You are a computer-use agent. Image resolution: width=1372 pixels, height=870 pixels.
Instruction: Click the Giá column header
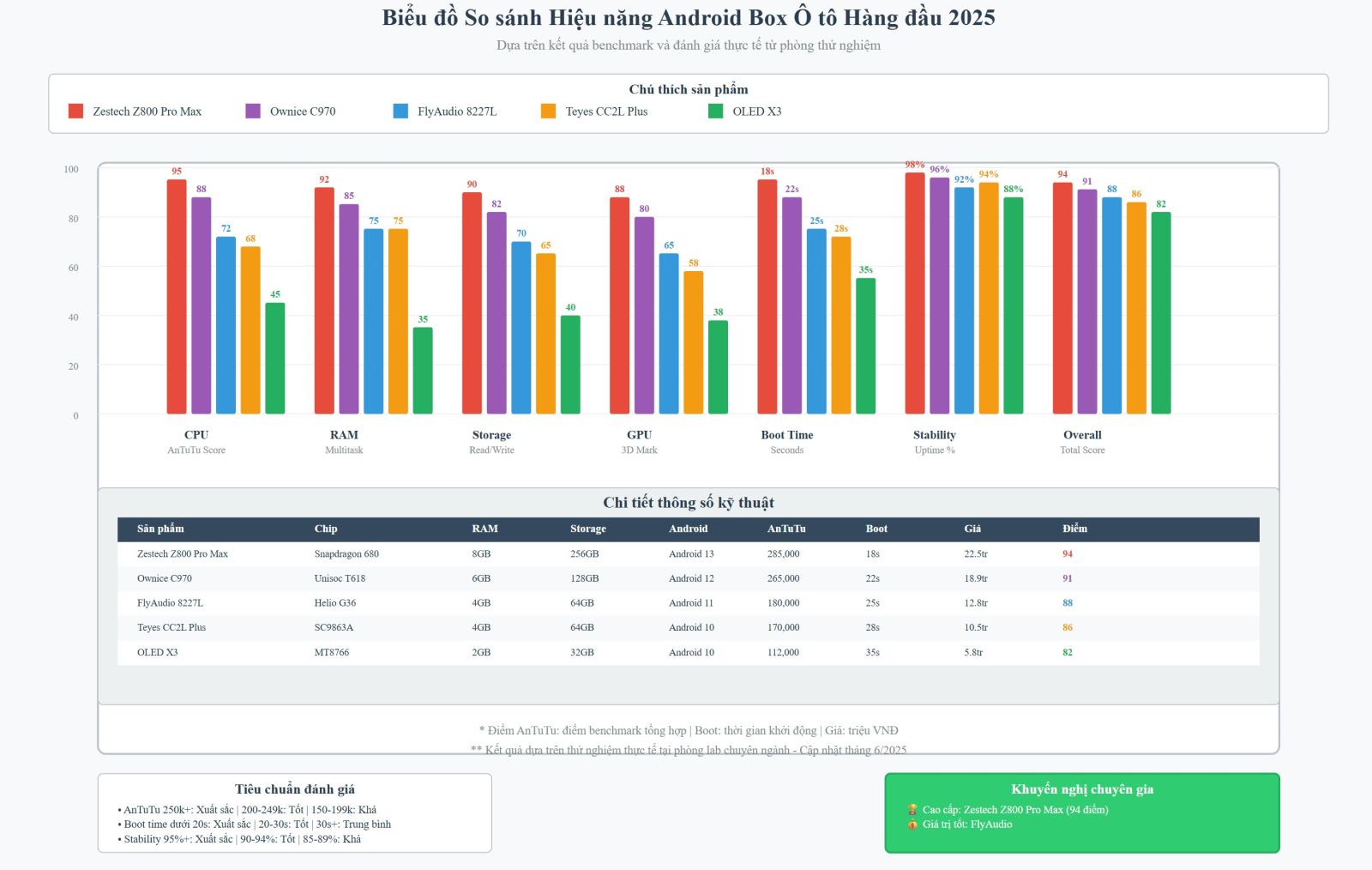(972, 529)
